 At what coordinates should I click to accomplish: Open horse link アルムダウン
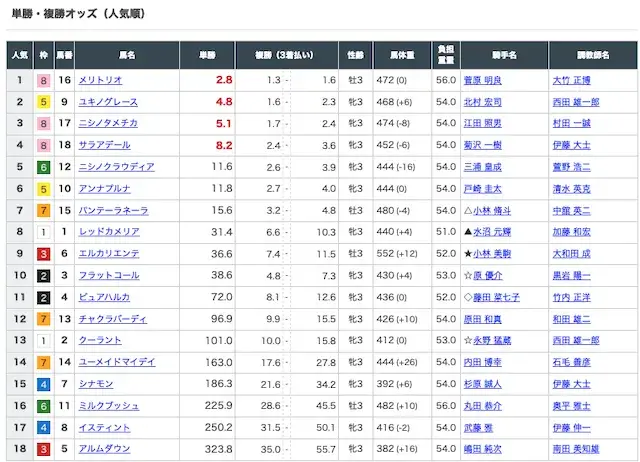(x=104, y=449)
